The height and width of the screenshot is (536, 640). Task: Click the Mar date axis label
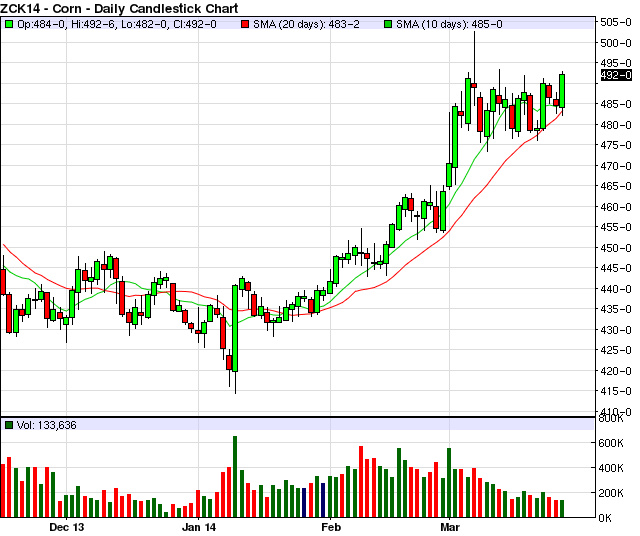[x=450, y=527]
